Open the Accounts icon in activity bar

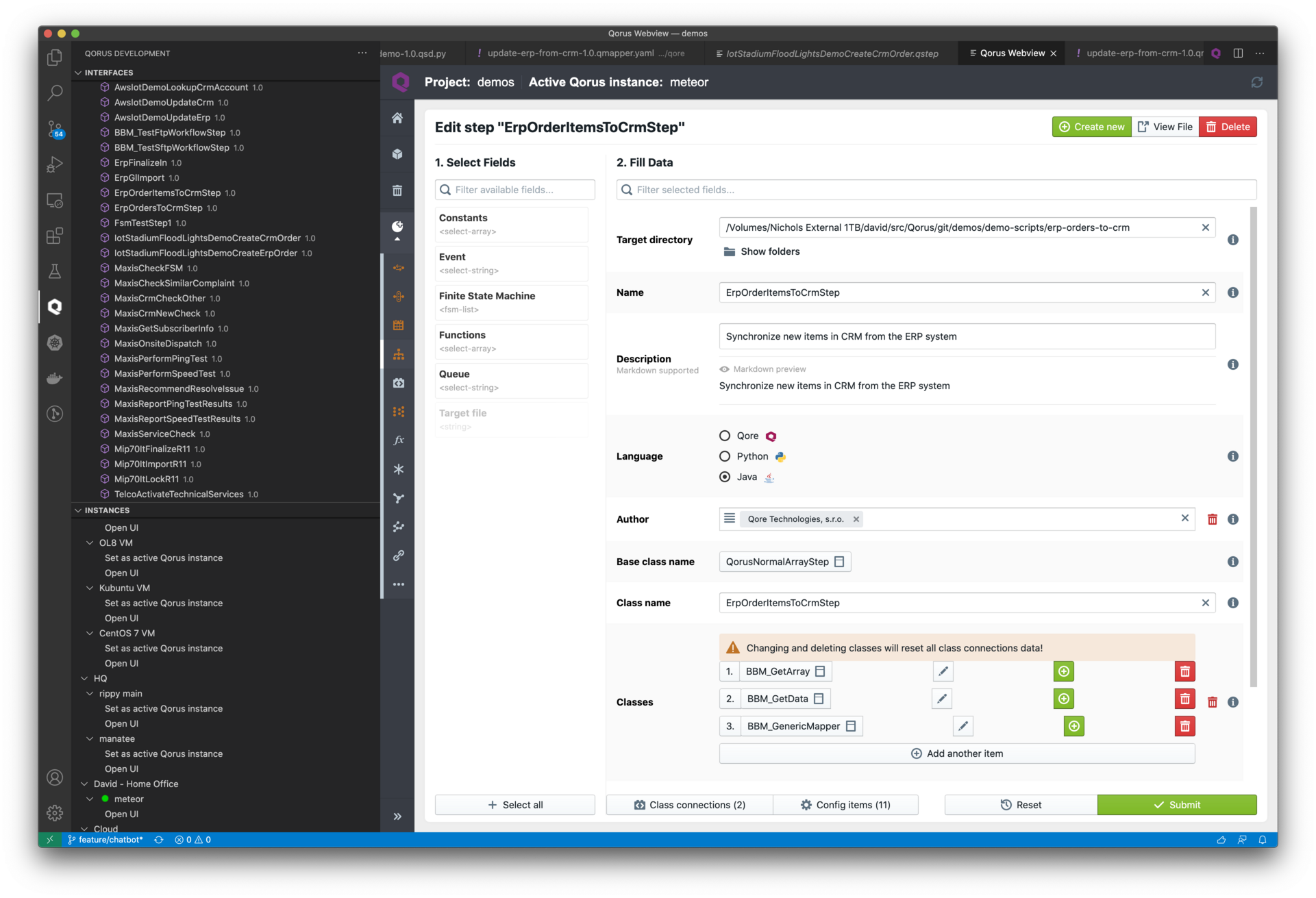[x=55, y=777]
